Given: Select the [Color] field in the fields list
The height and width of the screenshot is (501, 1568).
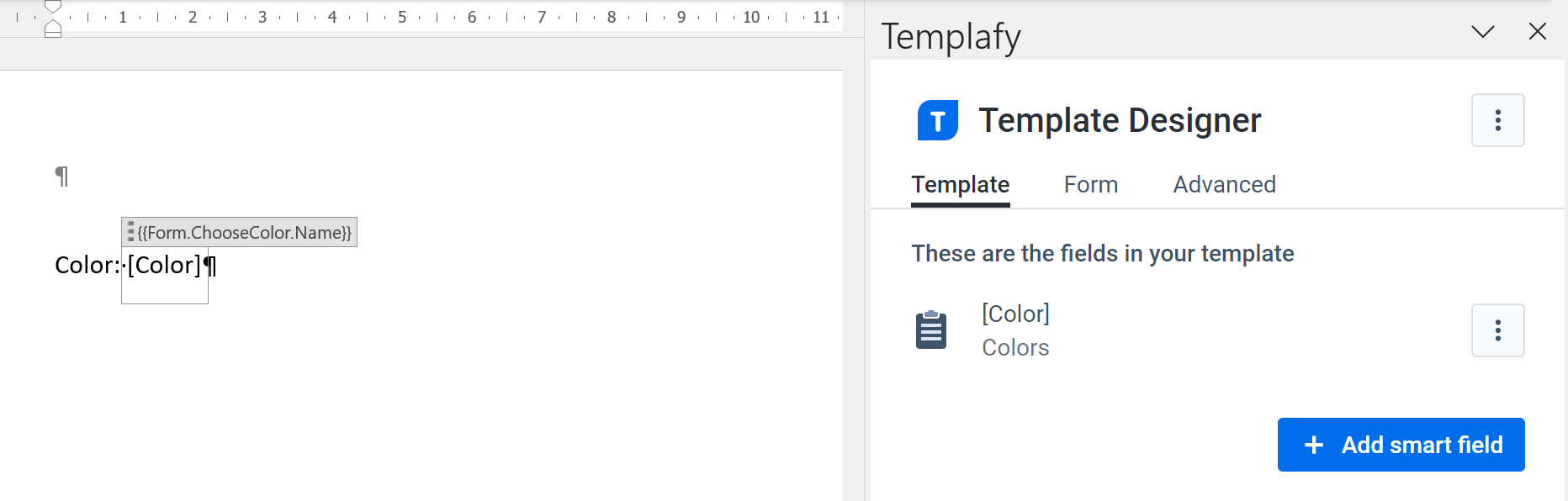Looking at the screenshot, I should (1015, 314).
